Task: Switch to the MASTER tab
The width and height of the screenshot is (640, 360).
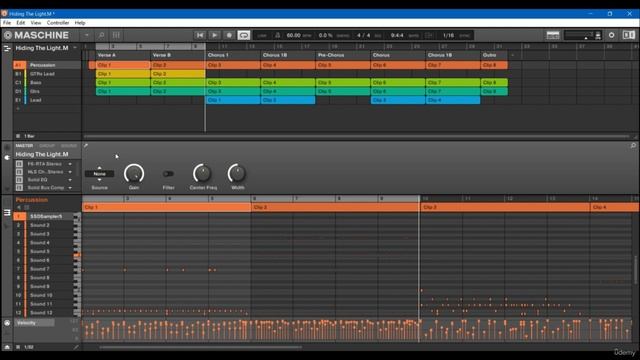Action: 24,146
